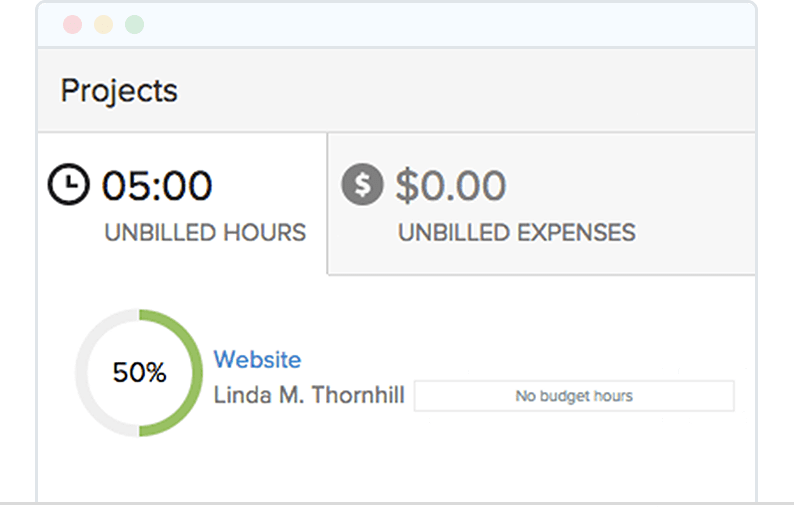Open the Website project link
Screen dimensions: 794x507
point(257,359)
